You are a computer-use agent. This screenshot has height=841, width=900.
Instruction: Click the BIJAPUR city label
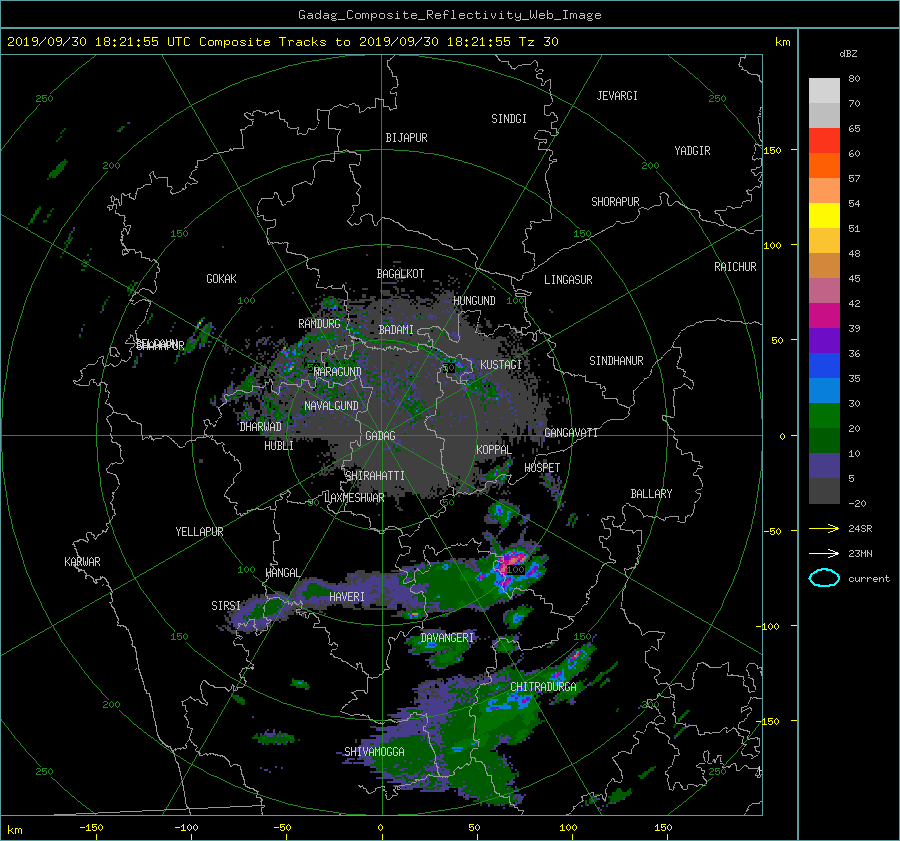coord(406,138)
